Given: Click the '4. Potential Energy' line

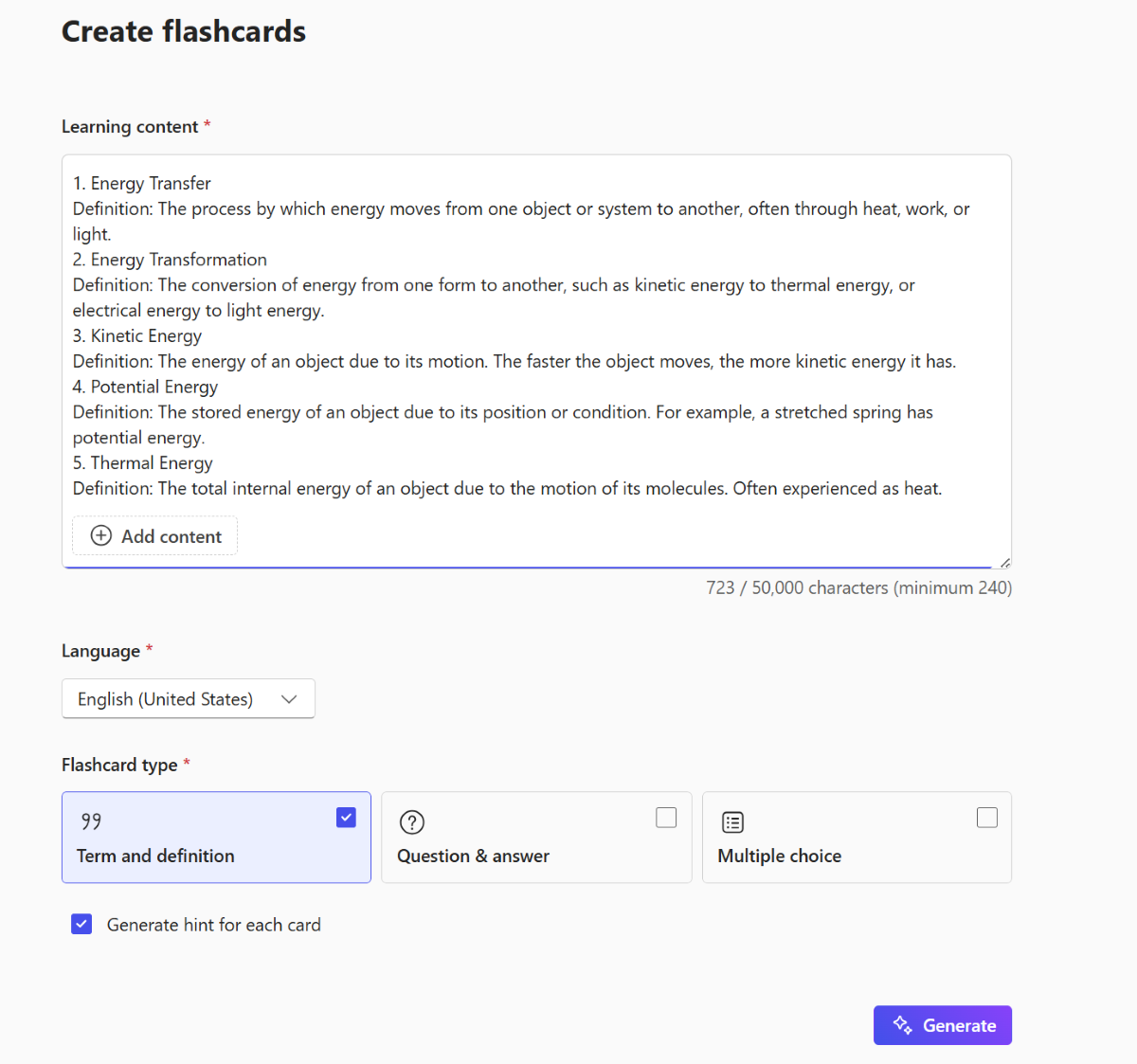Looking at the screenshot, I should point(145,387).
